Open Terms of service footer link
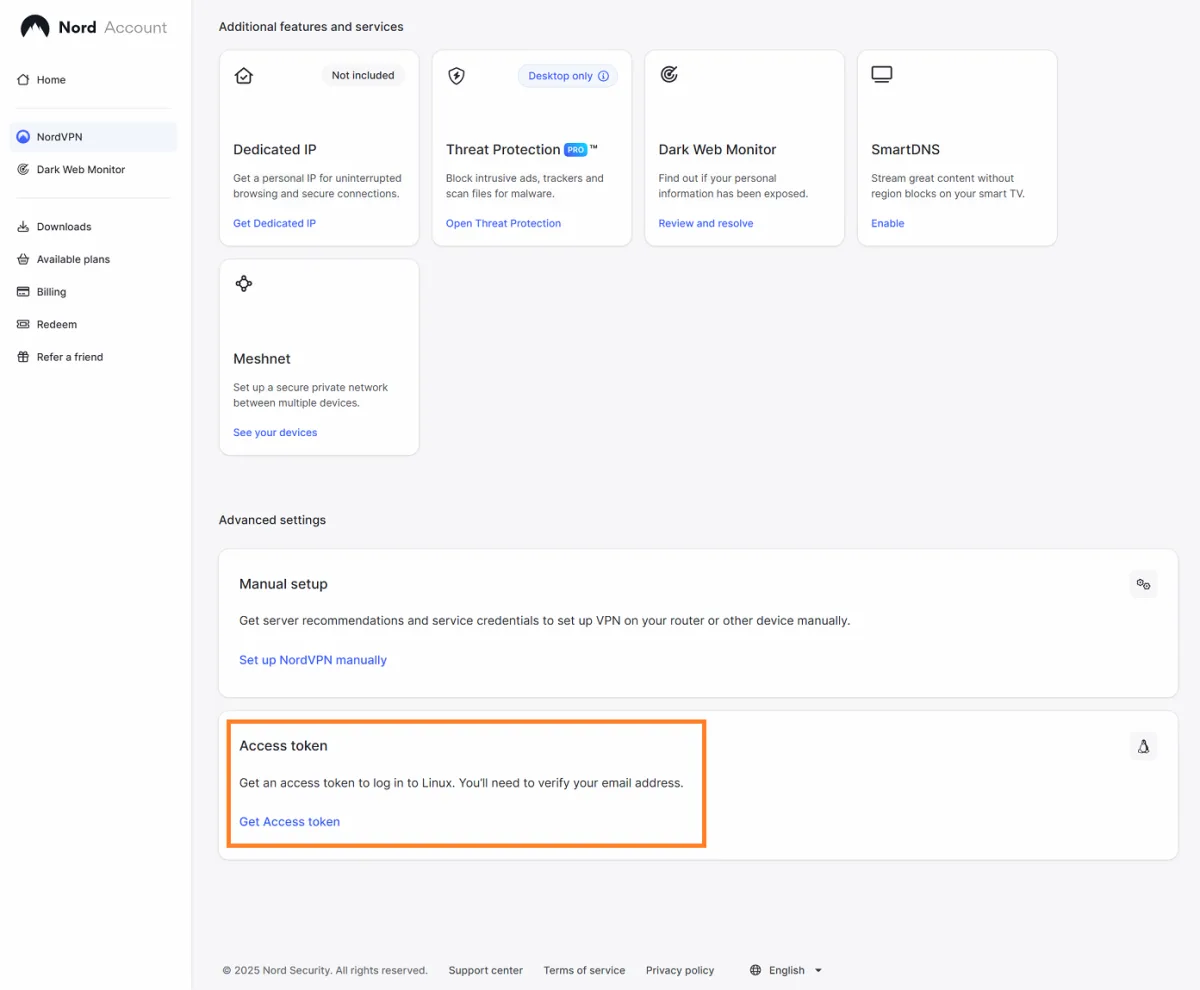 584,970
